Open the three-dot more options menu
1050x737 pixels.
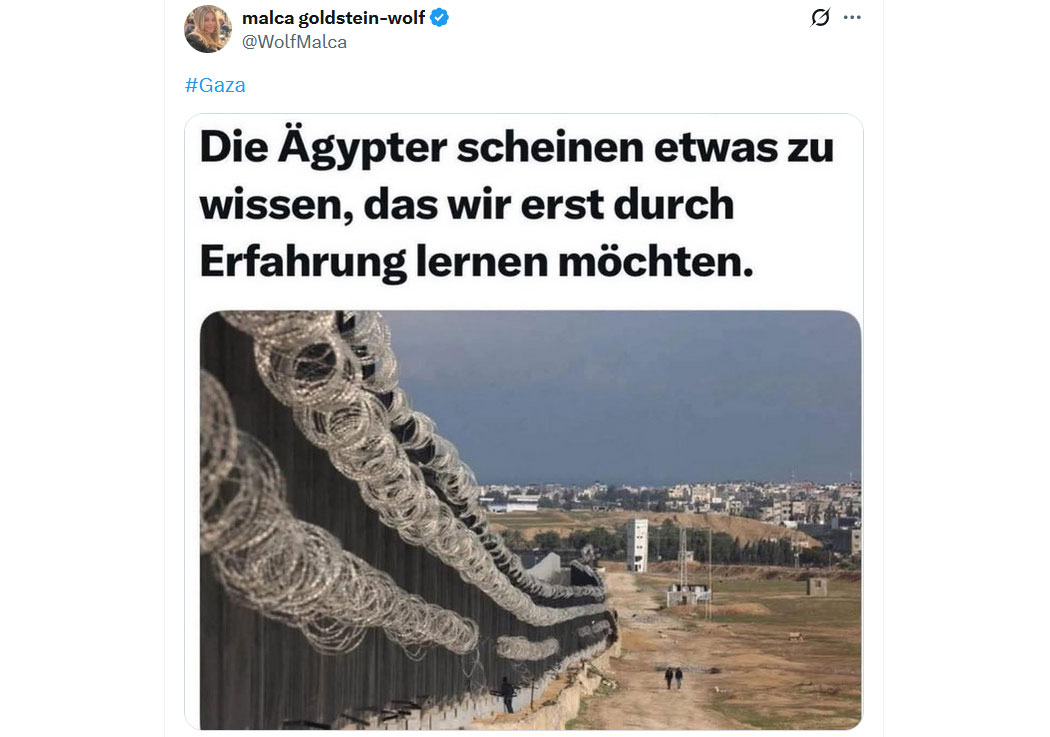coord(852,17)
